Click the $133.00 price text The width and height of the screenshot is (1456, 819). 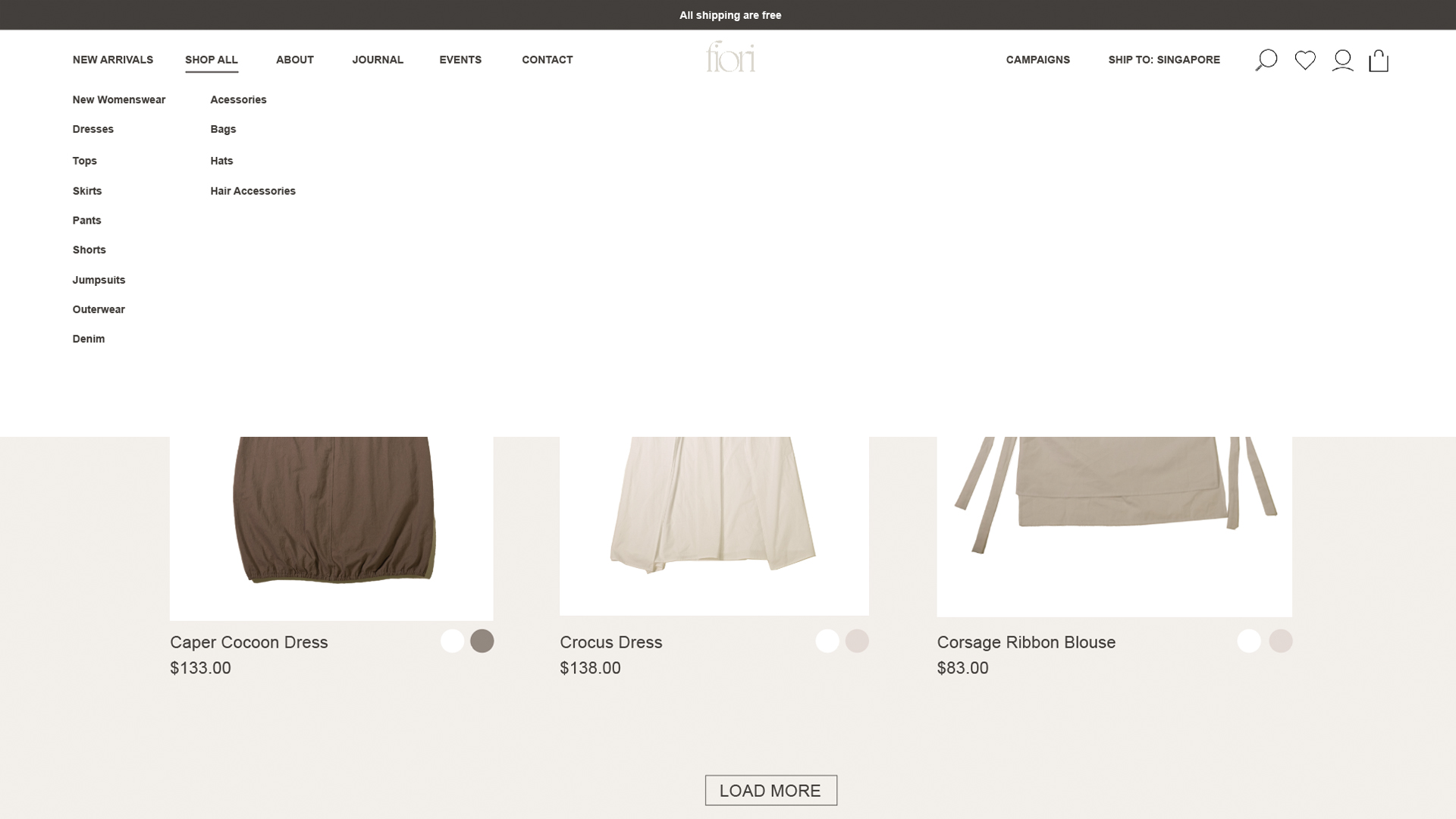pyautogui.click(x=200, y=668)
